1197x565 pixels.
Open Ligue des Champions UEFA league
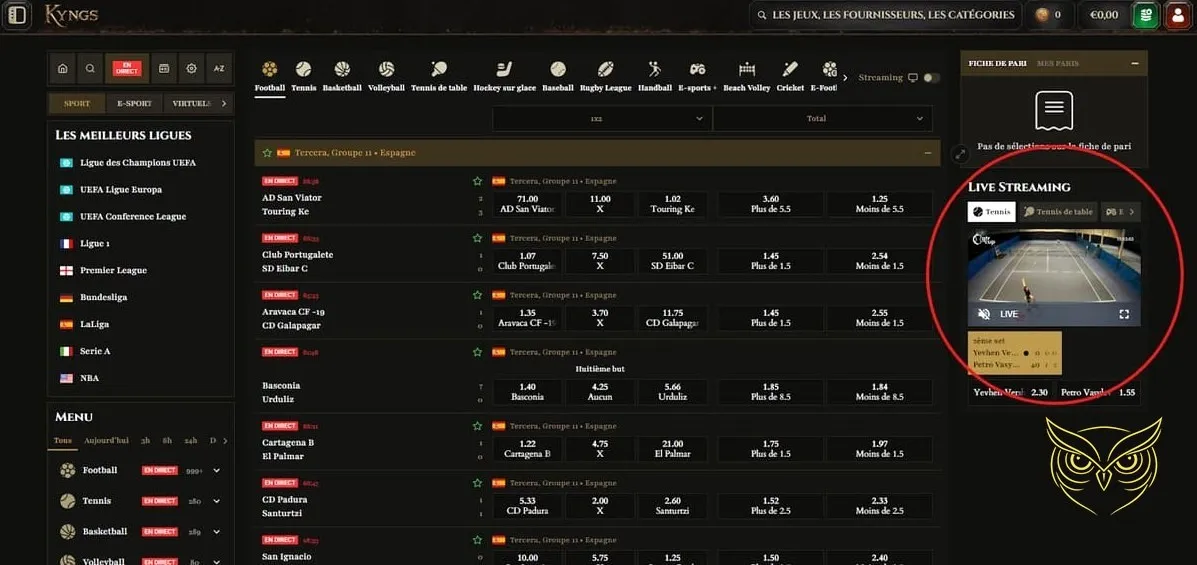[x=138, y=163]
